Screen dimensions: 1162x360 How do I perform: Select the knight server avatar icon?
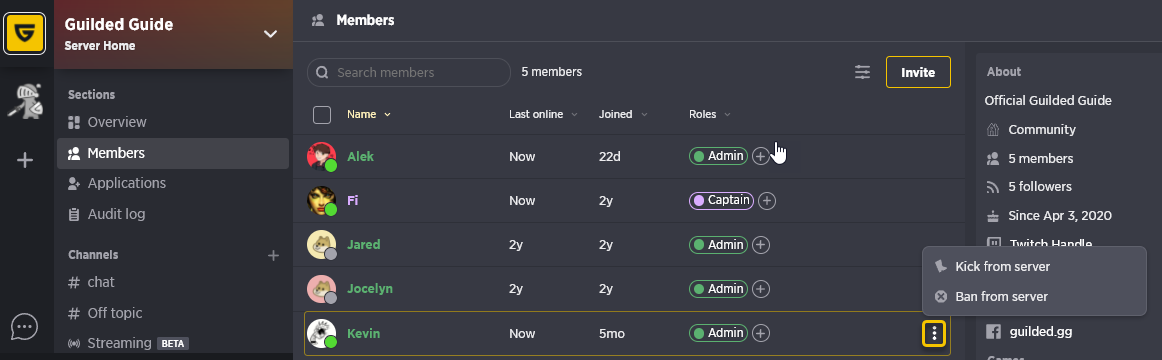pyautogui.click(x=25, y=100)
